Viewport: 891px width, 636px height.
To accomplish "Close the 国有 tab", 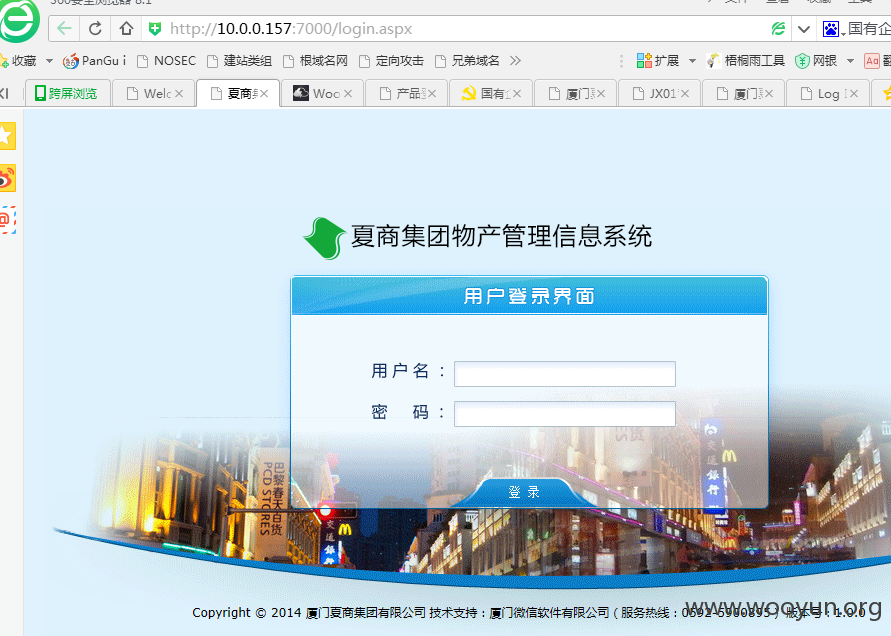I will coord(517,94).
